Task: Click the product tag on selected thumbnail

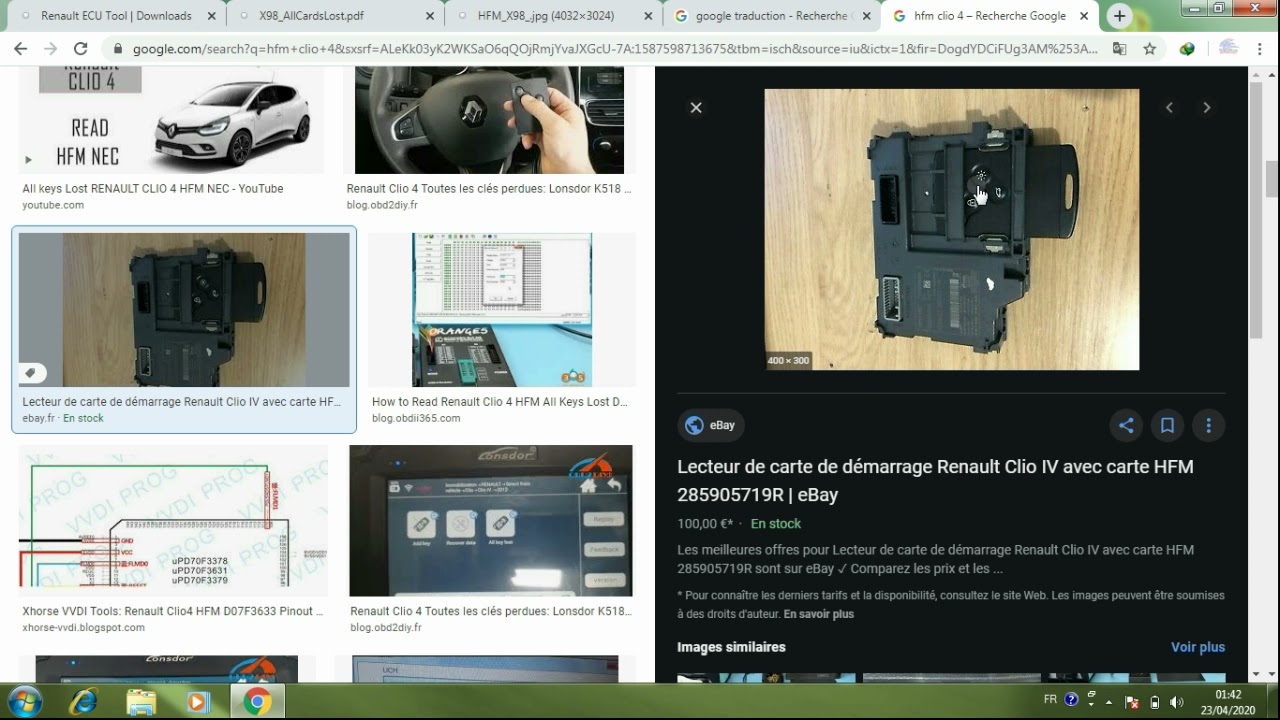Action: 31,373
